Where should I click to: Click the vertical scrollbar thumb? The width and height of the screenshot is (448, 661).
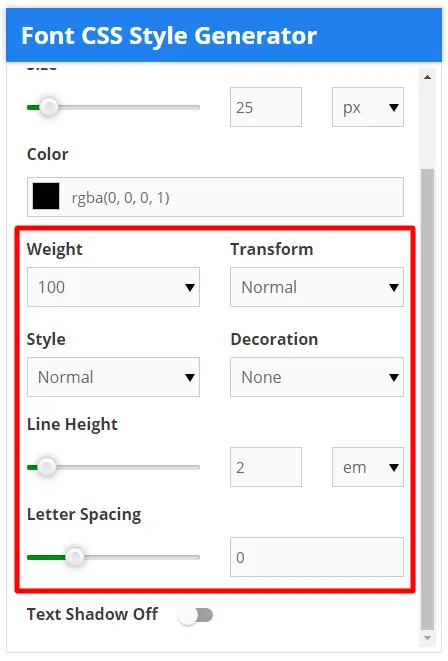[427, 400]
